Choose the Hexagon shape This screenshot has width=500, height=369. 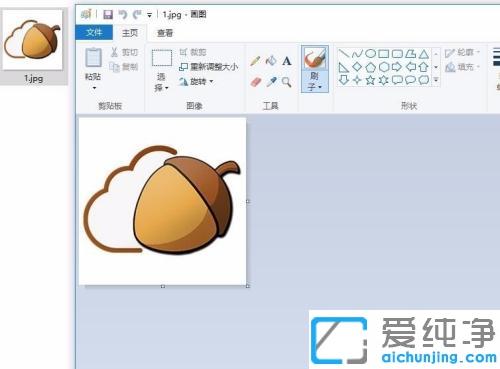pyautogui.click(x=384, y=67)
